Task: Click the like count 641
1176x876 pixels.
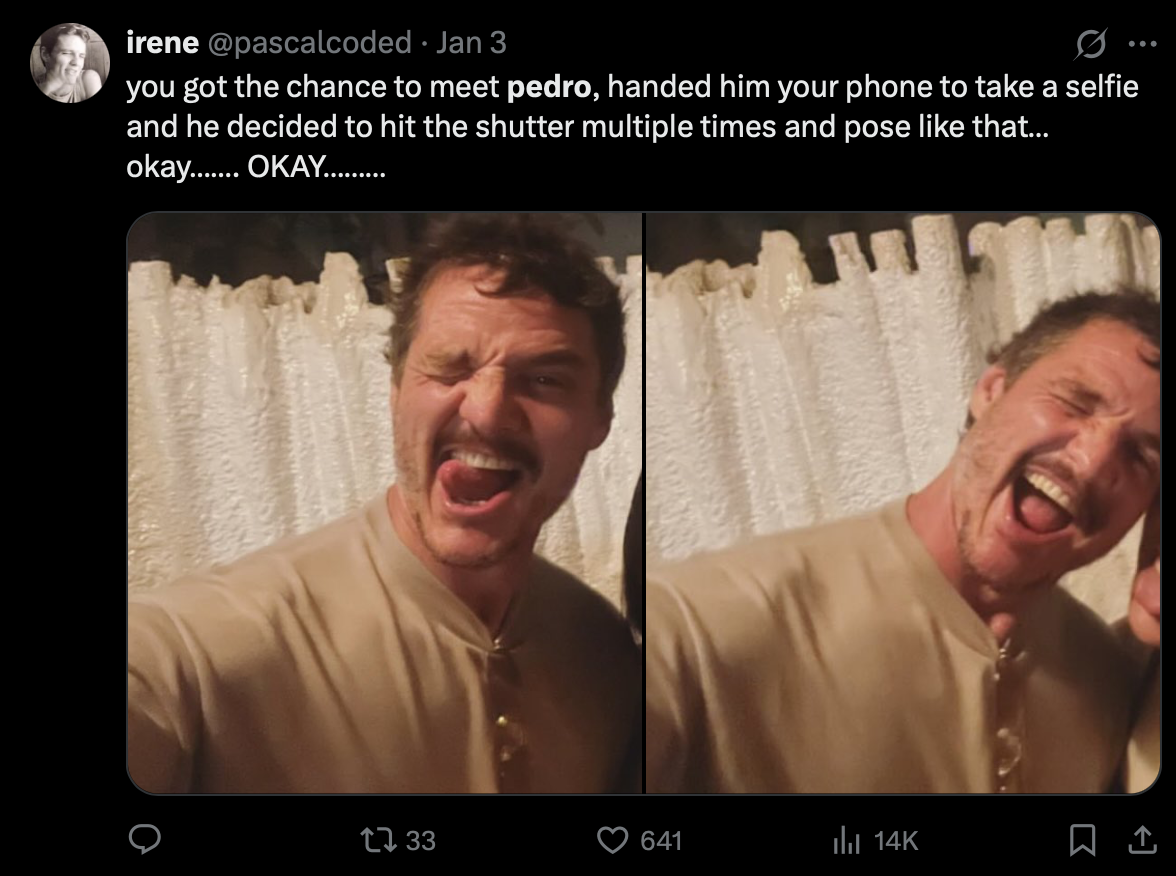Action: 660,841
